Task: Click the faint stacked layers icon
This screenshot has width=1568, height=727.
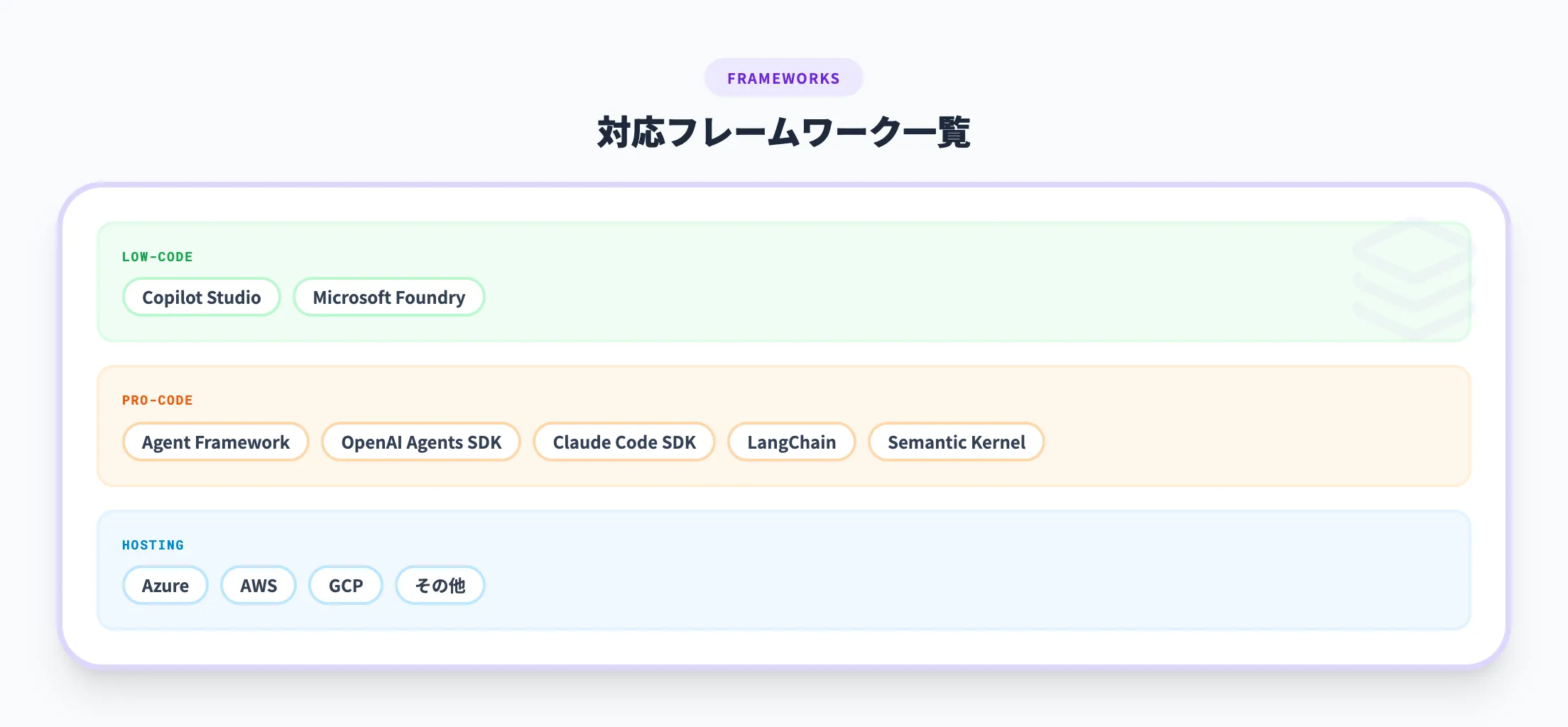Action: pos(1413,280)
